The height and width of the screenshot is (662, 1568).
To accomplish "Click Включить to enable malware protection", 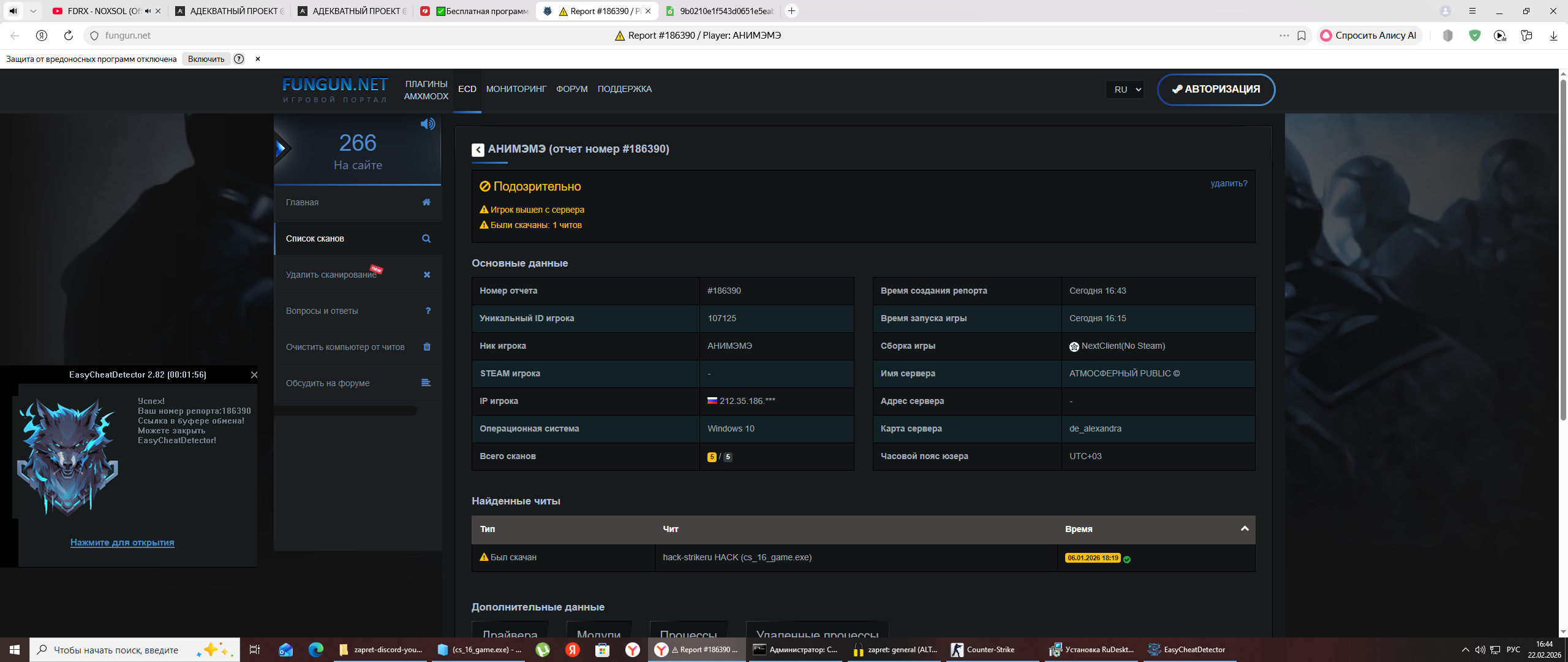I will 206,59.
